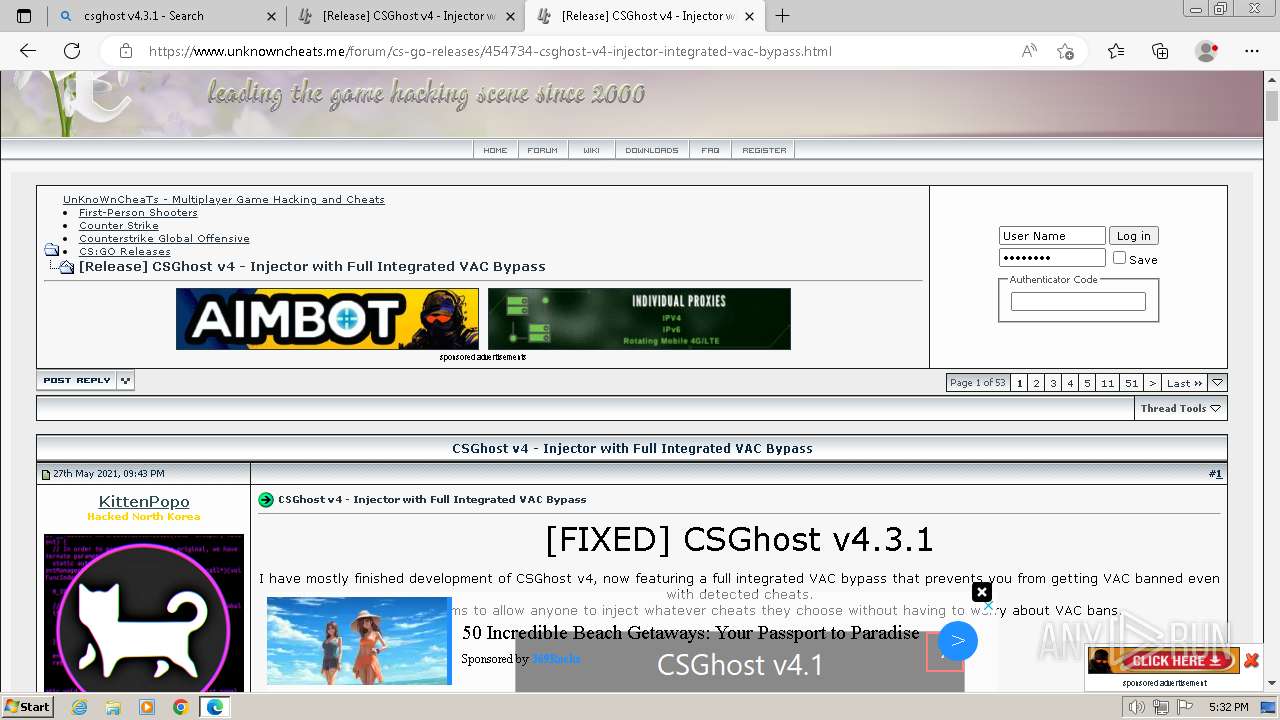The height and width of the screenshot is (720, 1280).
Task: Open Collections panel
Action: click(x=1160, y=51)
